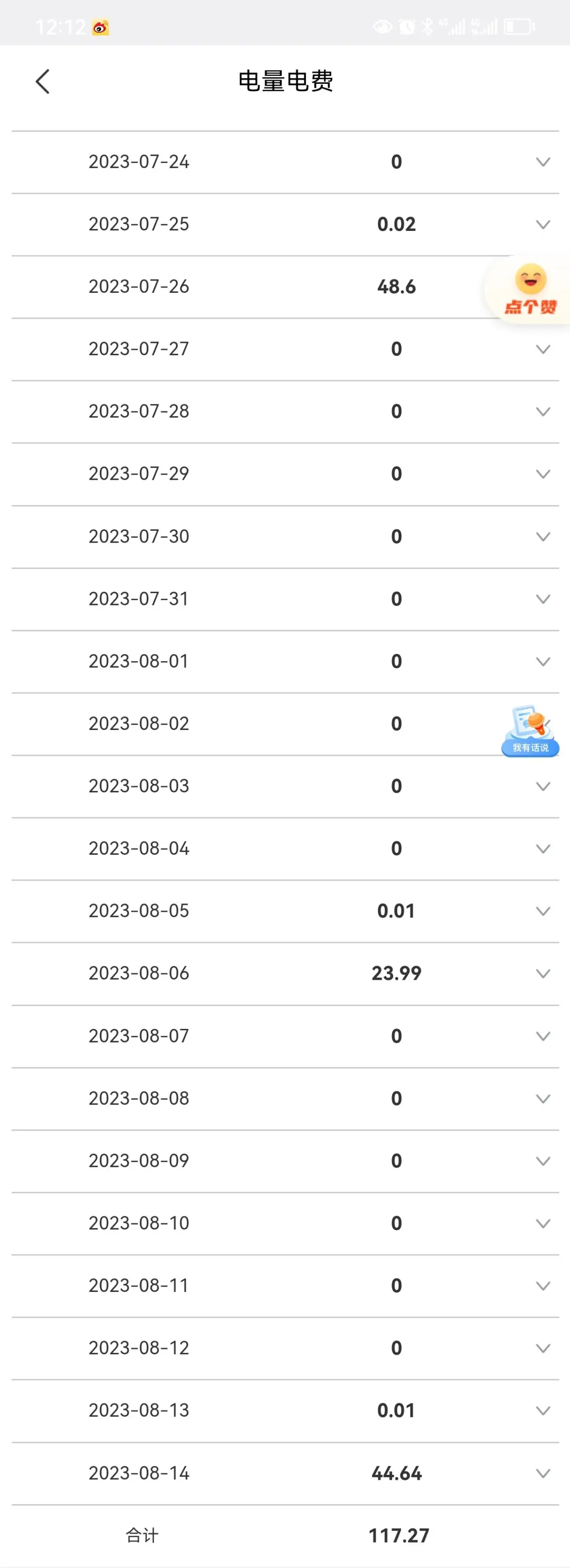Image resolution: width=570 pixels, height=1568 pixels.
Task: Tap the 合计 total label
Action: (142, 1535)
